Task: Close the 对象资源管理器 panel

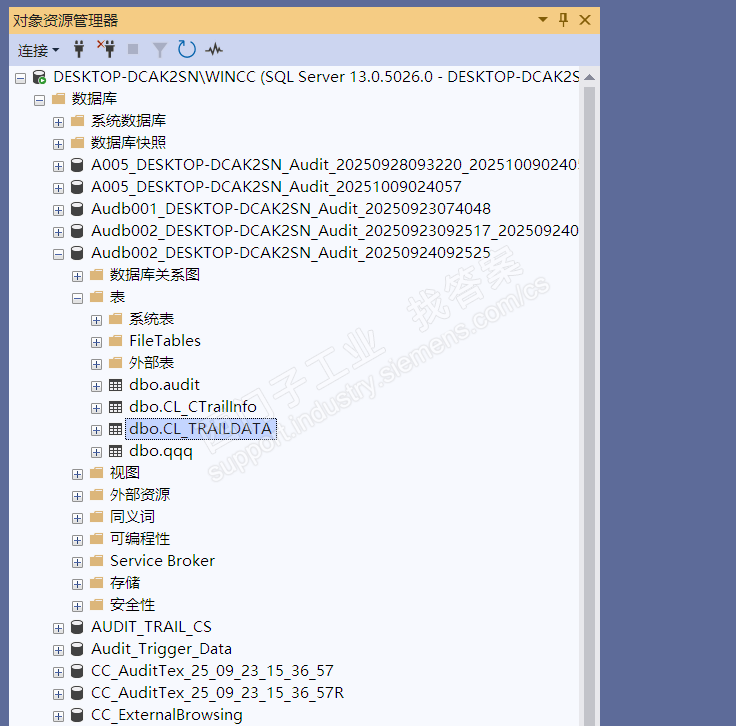Action: pos(585,20)
